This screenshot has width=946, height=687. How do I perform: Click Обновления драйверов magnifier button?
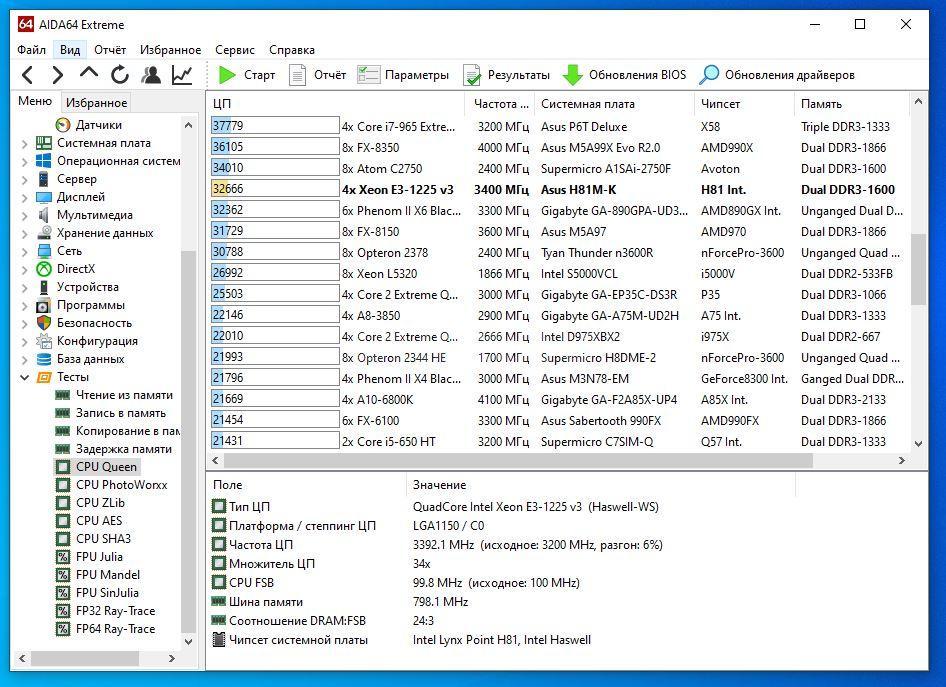709,75
